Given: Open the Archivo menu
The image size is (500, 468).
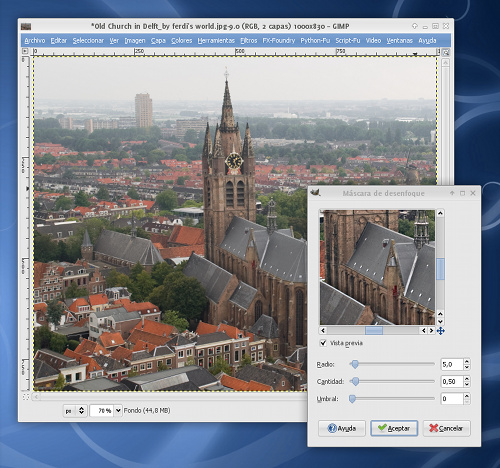Looking at the screenshot, I should (35, 40).
